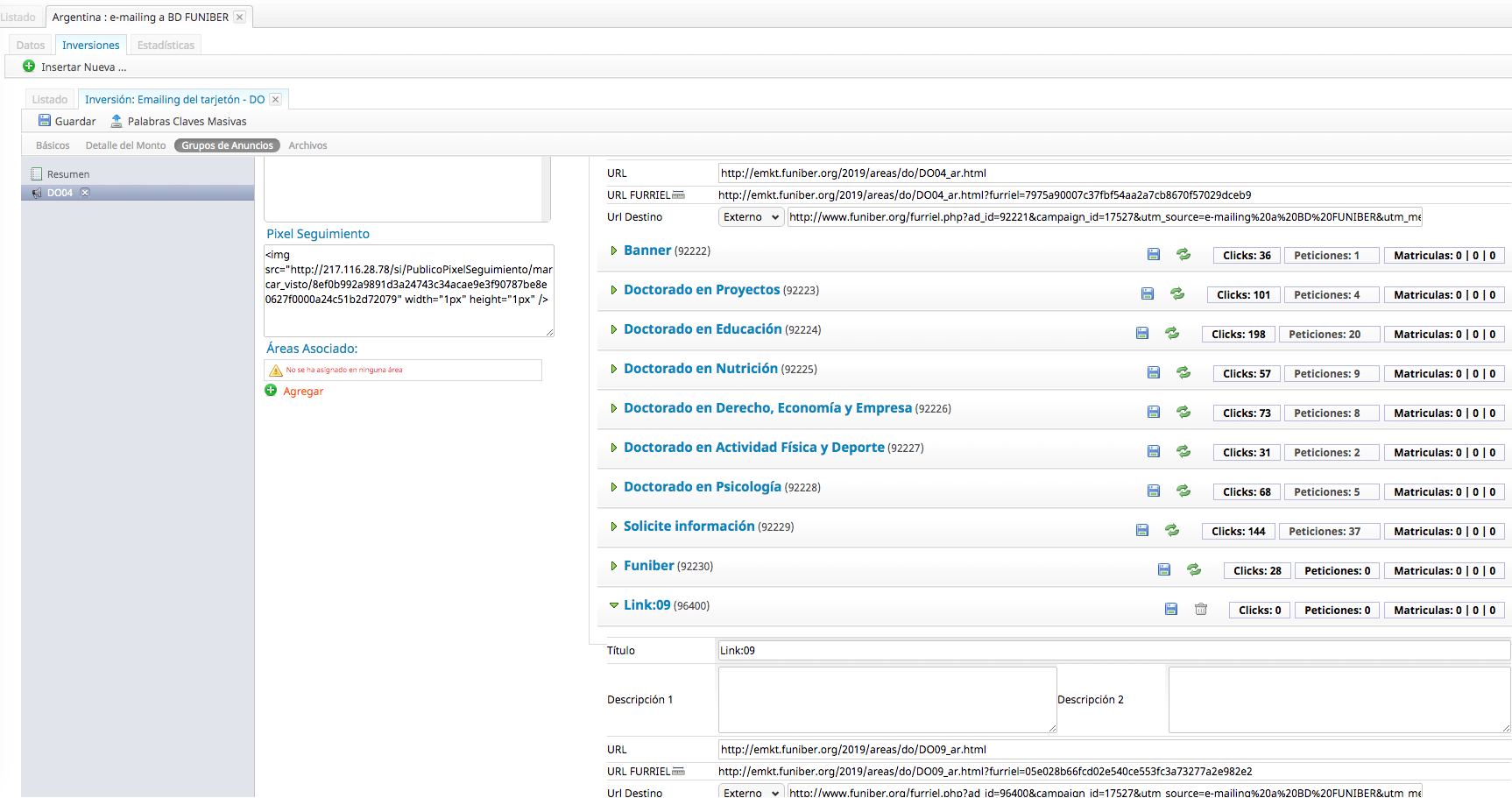Click the DO09_ar.html URL field

[1114, 750]
